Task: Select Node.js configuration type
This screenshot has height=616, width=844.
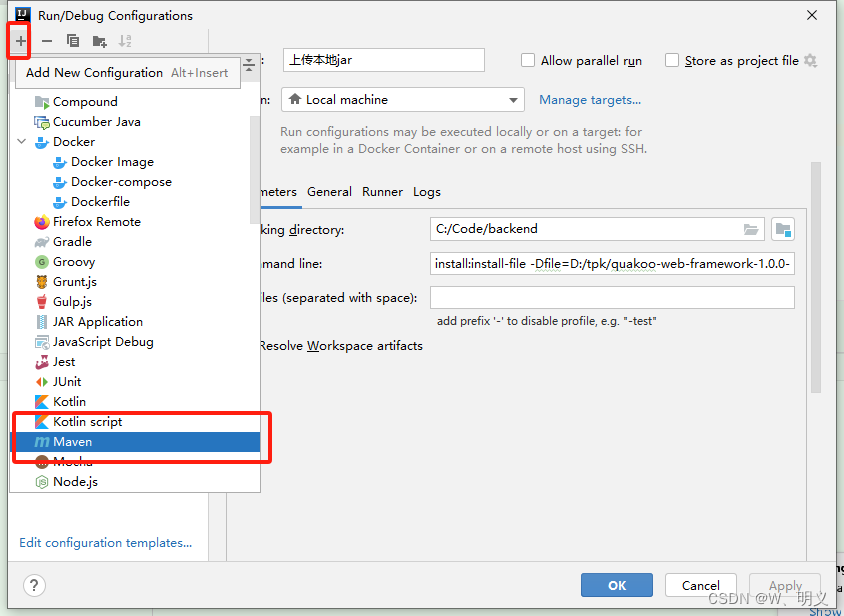Action: pos(135,481)
